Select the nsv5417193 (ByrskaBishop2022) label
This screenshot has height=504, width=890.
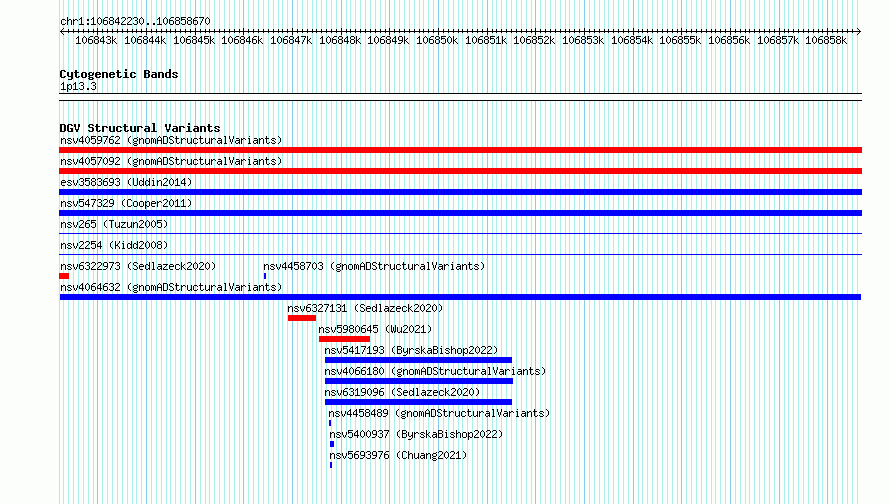[x=411, y=350]
